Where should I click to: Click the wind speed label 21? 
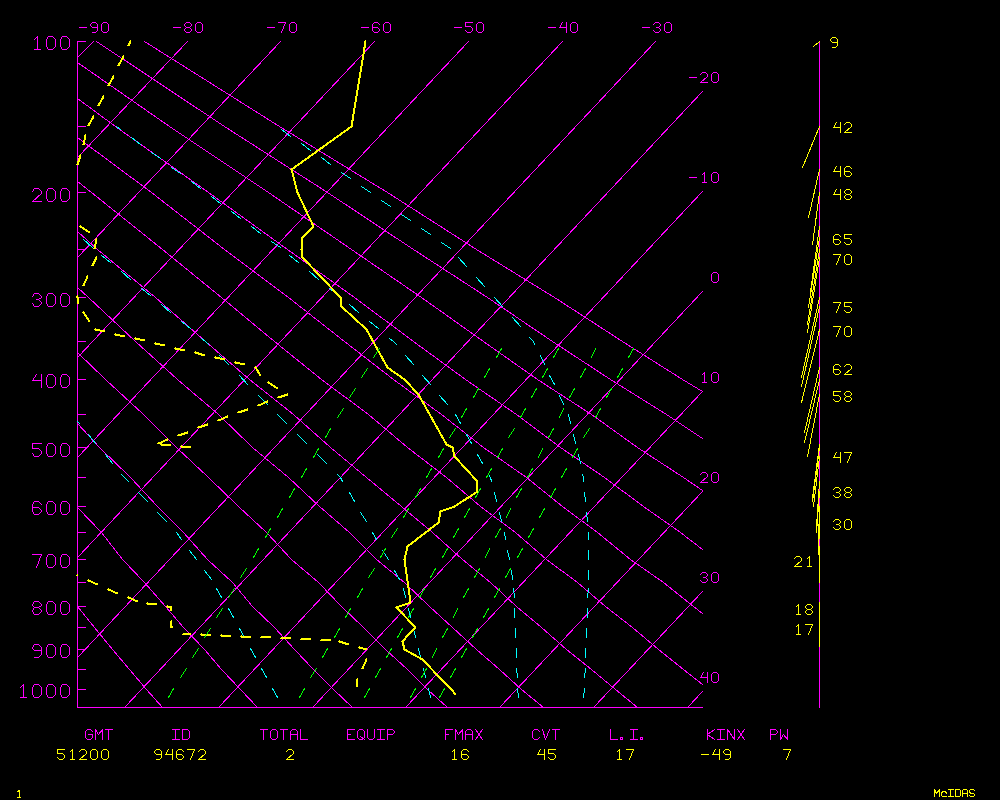pos(804,562)
